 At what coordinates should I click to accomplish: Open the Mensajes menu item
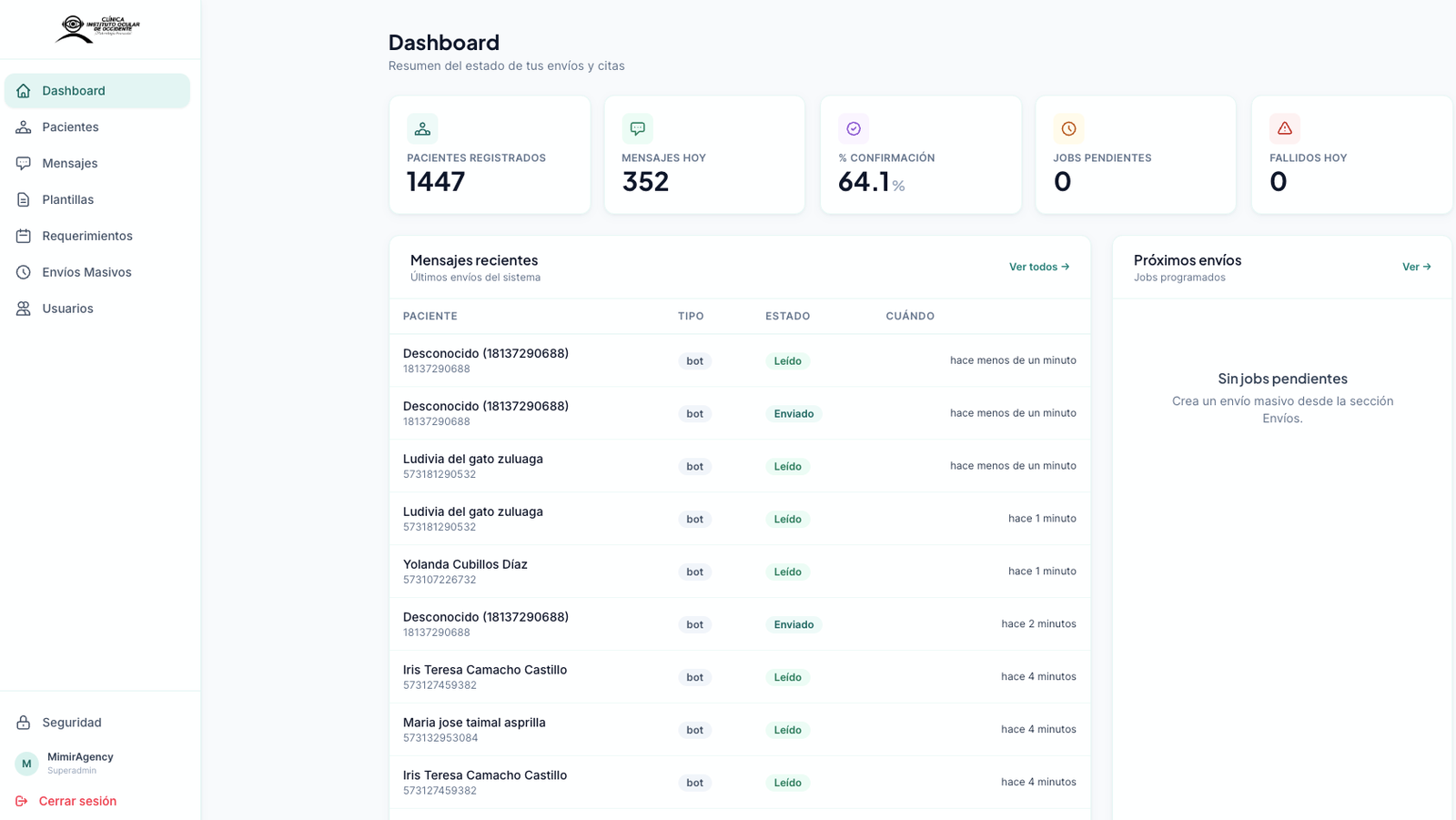tap(97, 164)
